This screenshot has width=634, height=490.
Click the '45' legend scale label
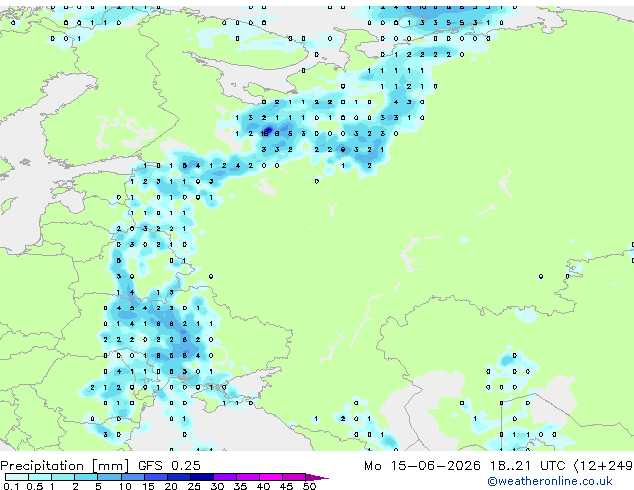coord(286,486)
